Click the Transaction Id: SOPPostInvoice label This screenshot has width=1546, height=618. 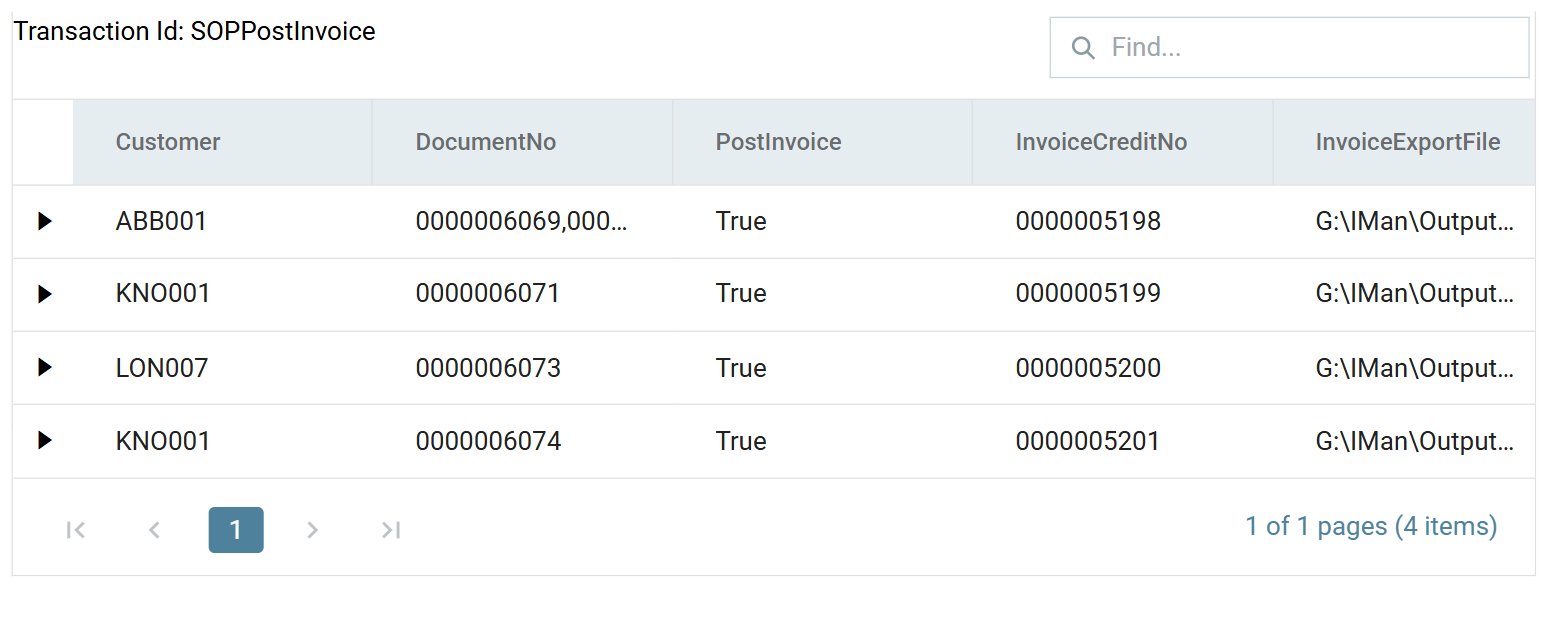click(x=195, y=31)
